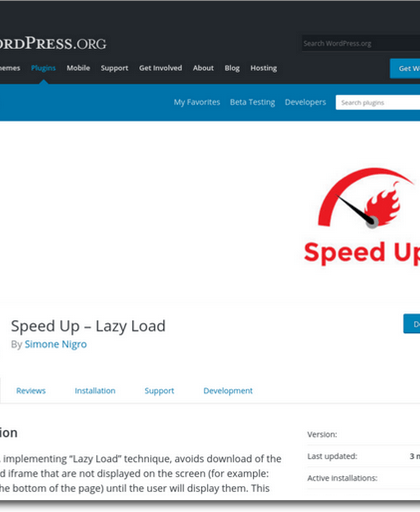
Task: Click the Get WordPress button
Action: (x=405, y=68)
